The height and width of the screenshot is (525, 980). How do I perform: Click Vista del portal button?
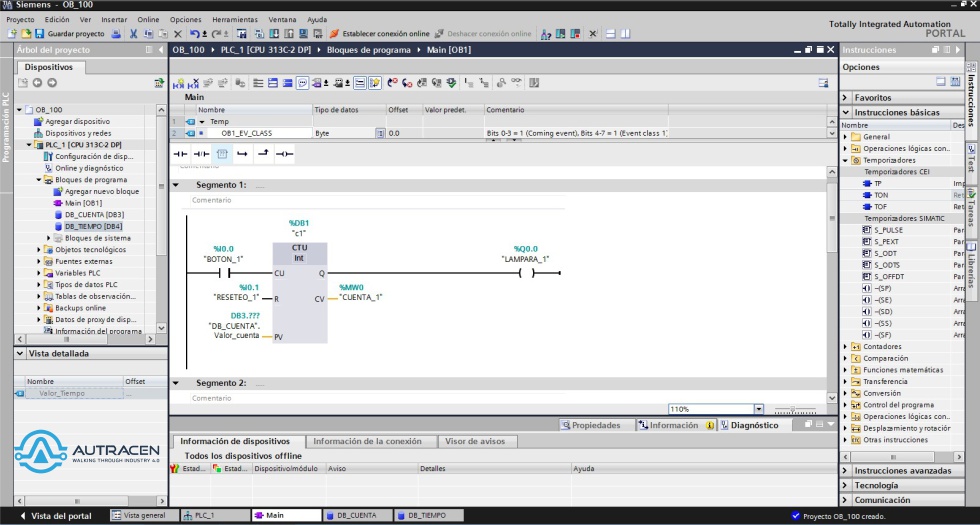pyautogui.click(x=56, y=516)
